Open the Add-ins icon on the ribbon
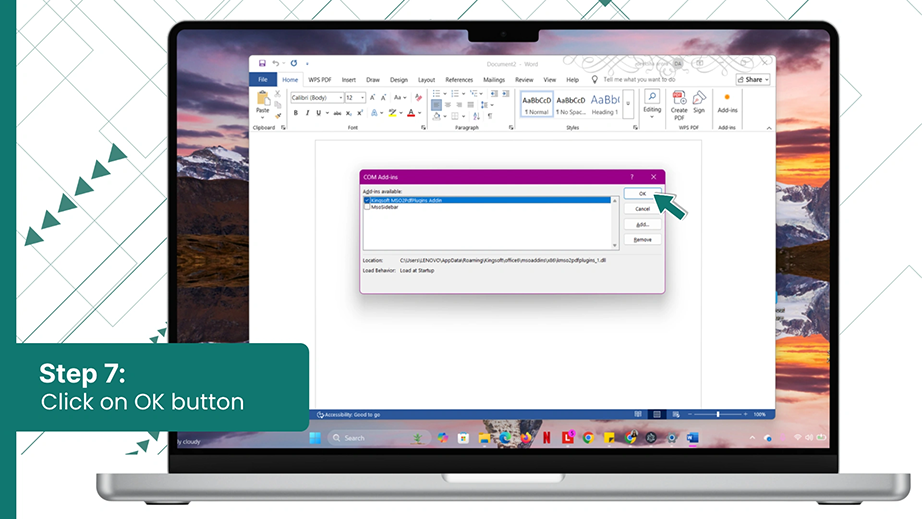The width and height of the screenshot is (922, 519). coord(727,103)
